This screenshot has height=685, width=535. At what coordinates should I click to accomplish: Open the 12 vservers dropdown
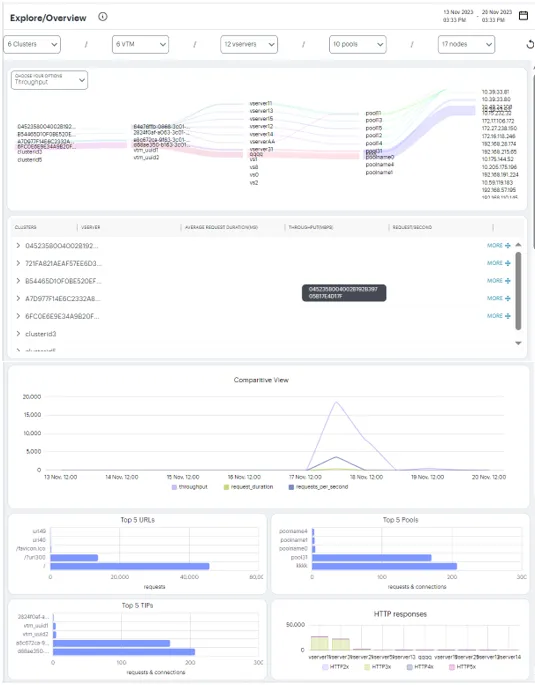tap(249, 45)
